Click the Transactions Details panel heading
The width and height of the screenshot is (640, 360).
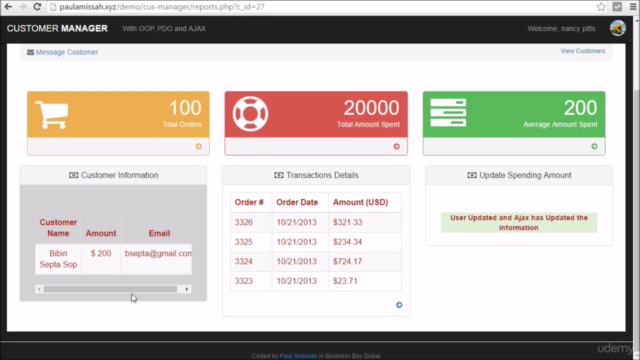[x=316, y=175]
